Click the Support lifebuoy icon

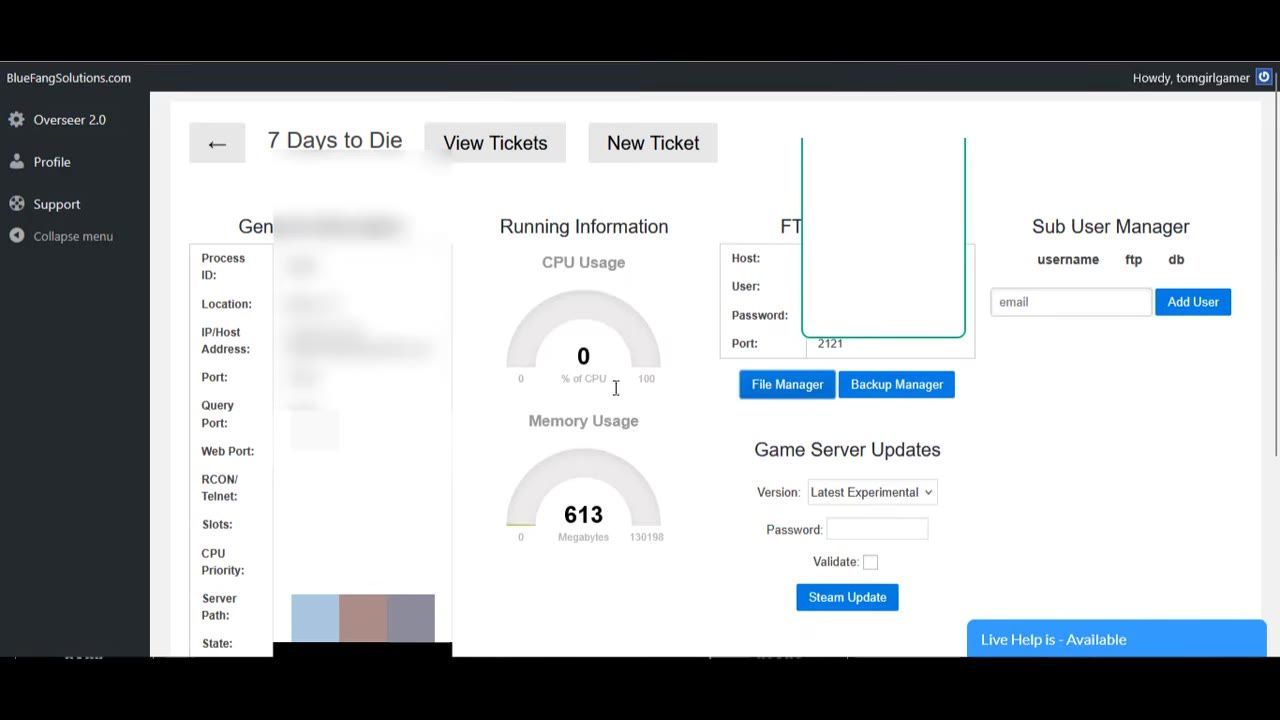(x=16, y=204)
